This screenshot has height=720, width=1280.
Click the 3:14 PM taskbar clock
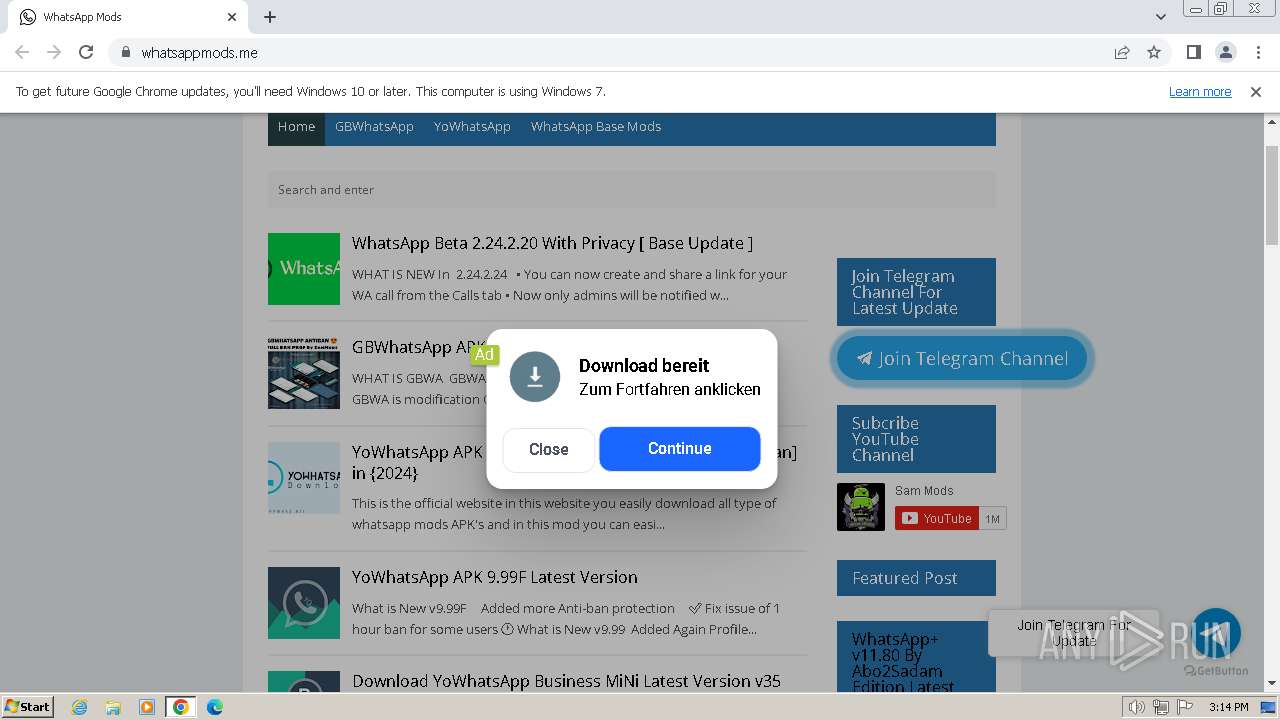(x=1228, y=707)
